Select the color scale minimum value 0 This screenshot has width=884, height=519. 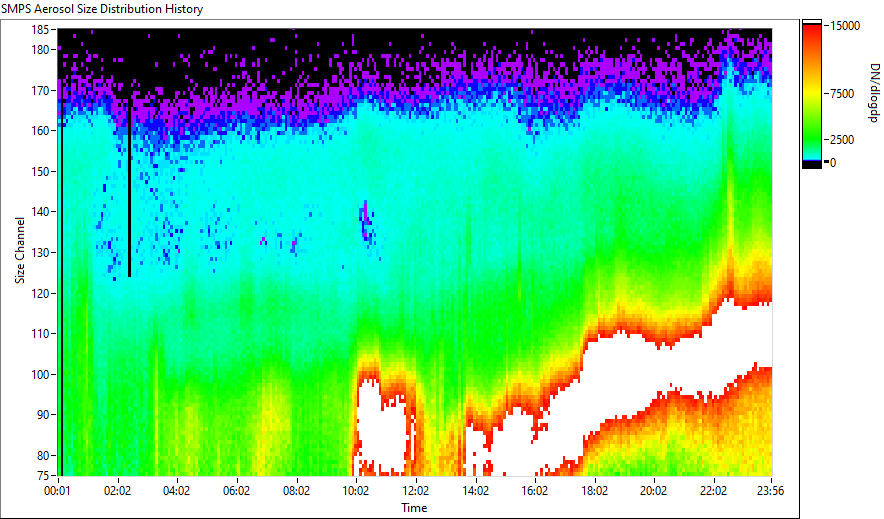click(x=833, y=163)
